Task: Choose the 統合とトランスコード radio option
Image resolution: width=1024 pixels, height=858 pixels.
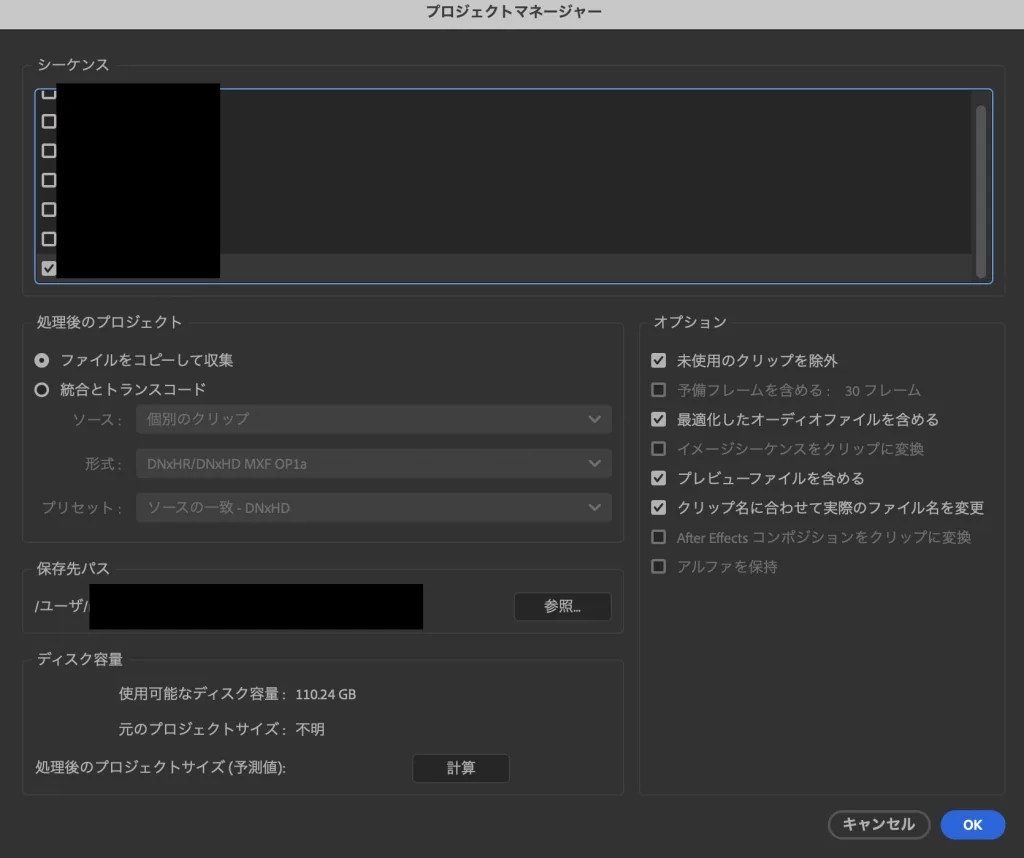Action: (x=42, y=390)
